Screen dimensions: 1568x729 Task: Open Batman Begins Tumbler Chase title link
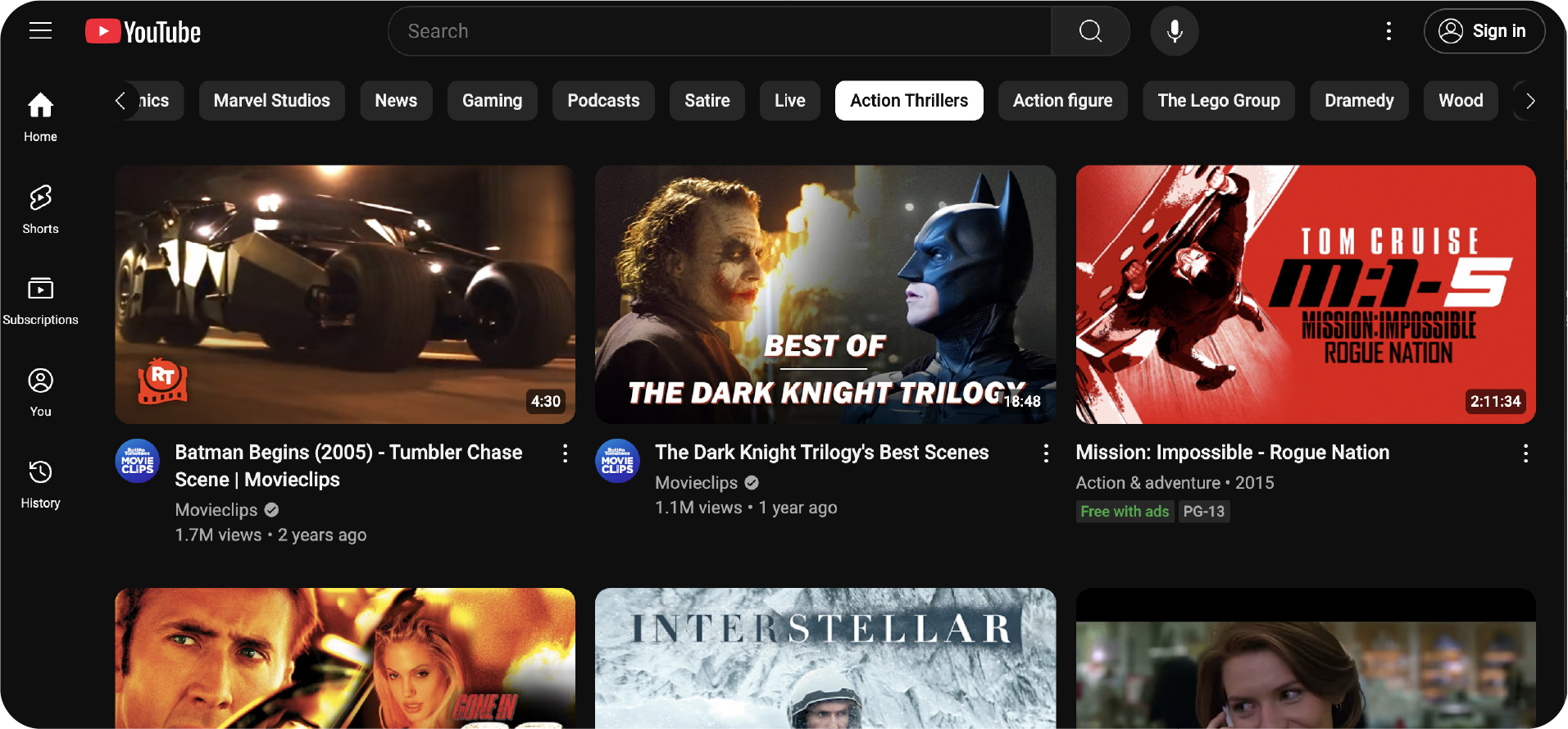click(x=348, y=466)
